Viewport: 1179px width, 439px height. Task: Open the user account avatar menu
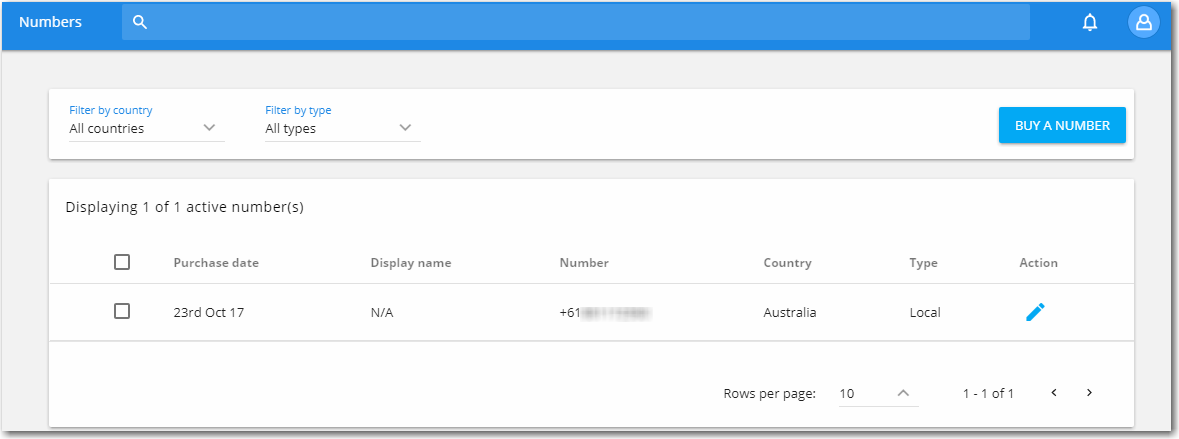tap(1144, 23)
